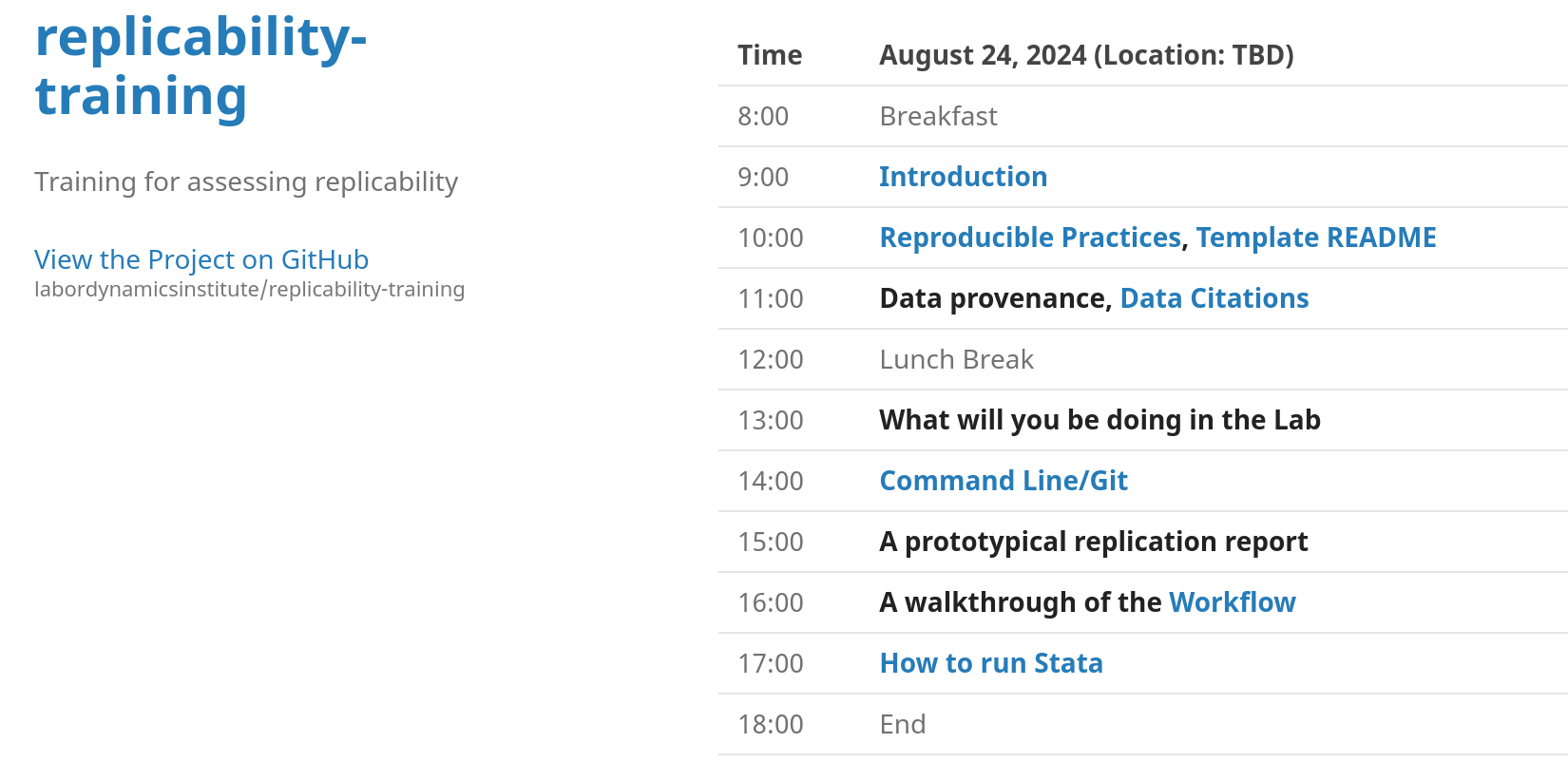Open the Template README link
The height and width of the screenshot is (781, 1568).
1315,238
